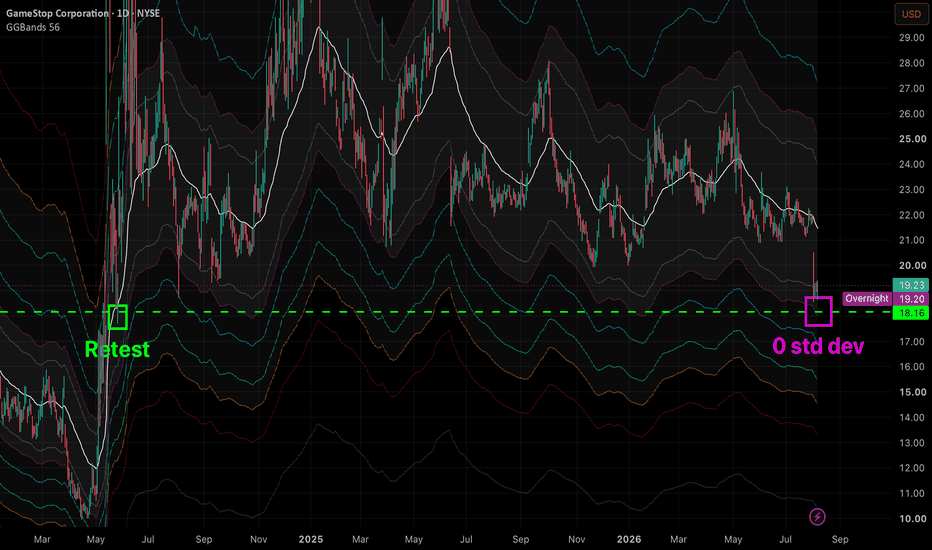Click the 29.00 price axis value
This screenshot has width=932, height=550.
point(912,37)
